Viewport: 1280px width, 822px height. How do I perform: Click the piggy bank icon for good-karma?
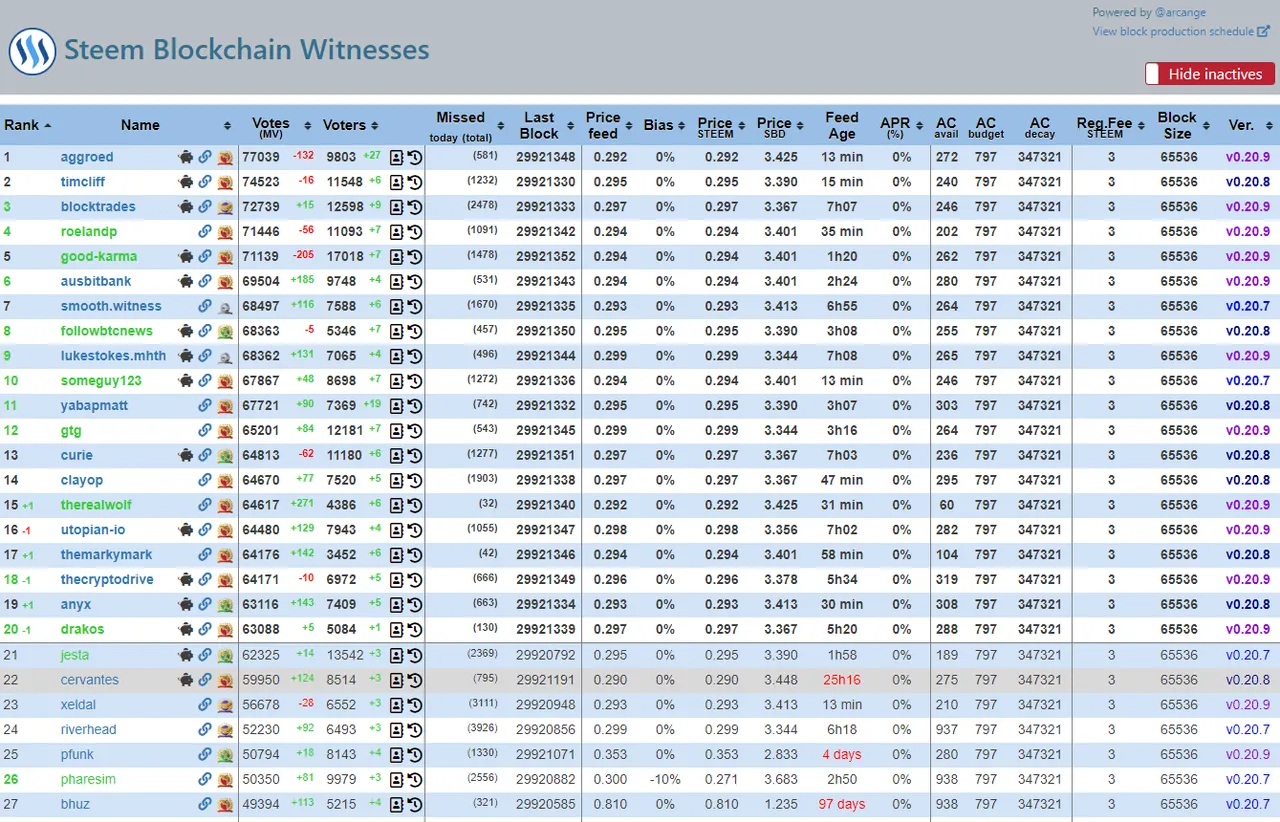coord(185,256)
